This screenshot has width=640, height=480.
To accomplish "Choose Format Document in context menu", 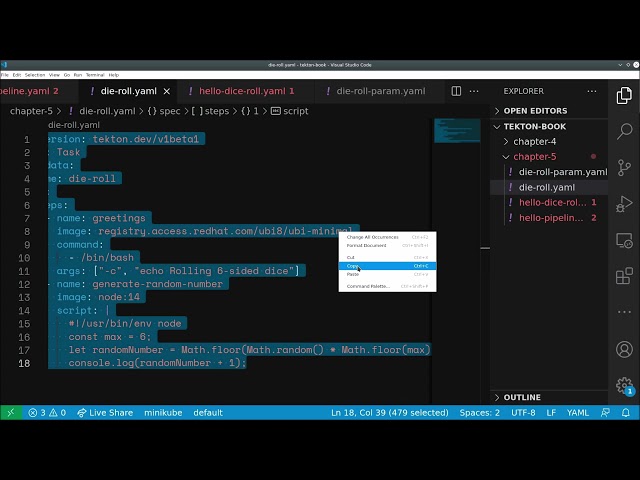I will [x=387, y=245].
